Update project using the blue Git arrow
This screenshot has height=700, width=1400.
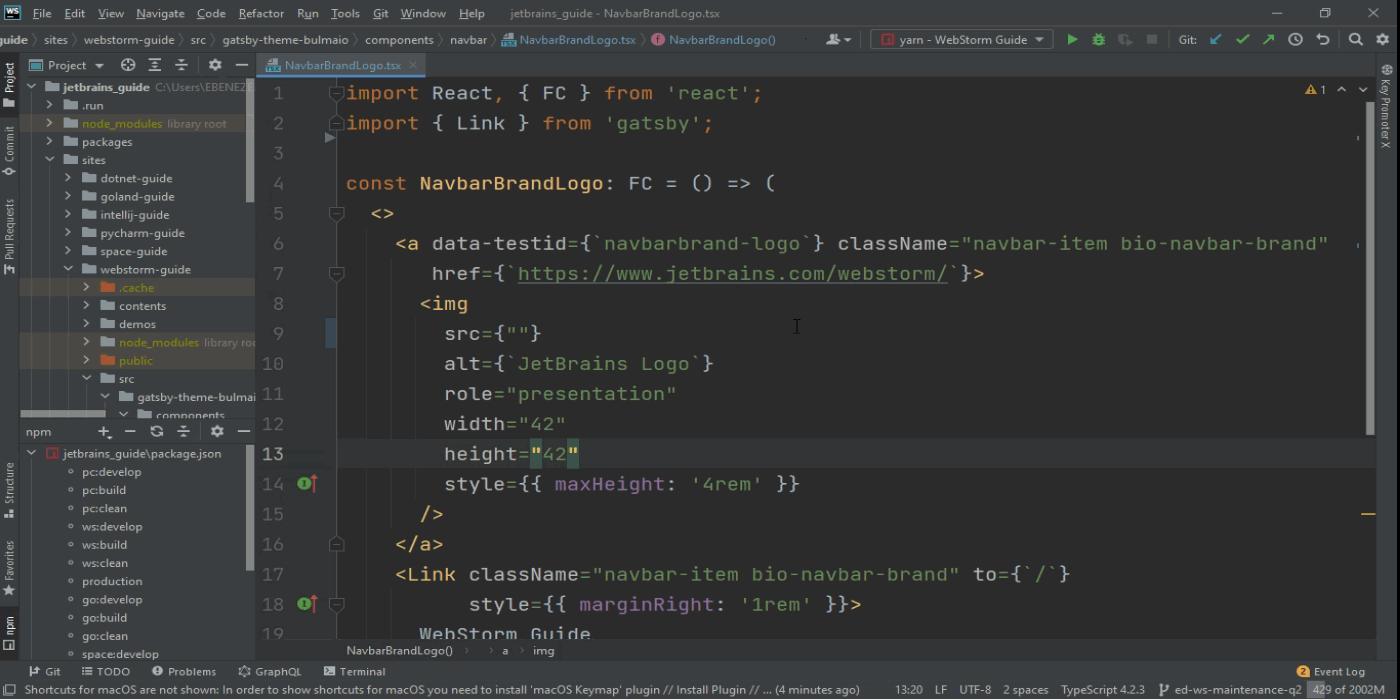point(1214,39)
